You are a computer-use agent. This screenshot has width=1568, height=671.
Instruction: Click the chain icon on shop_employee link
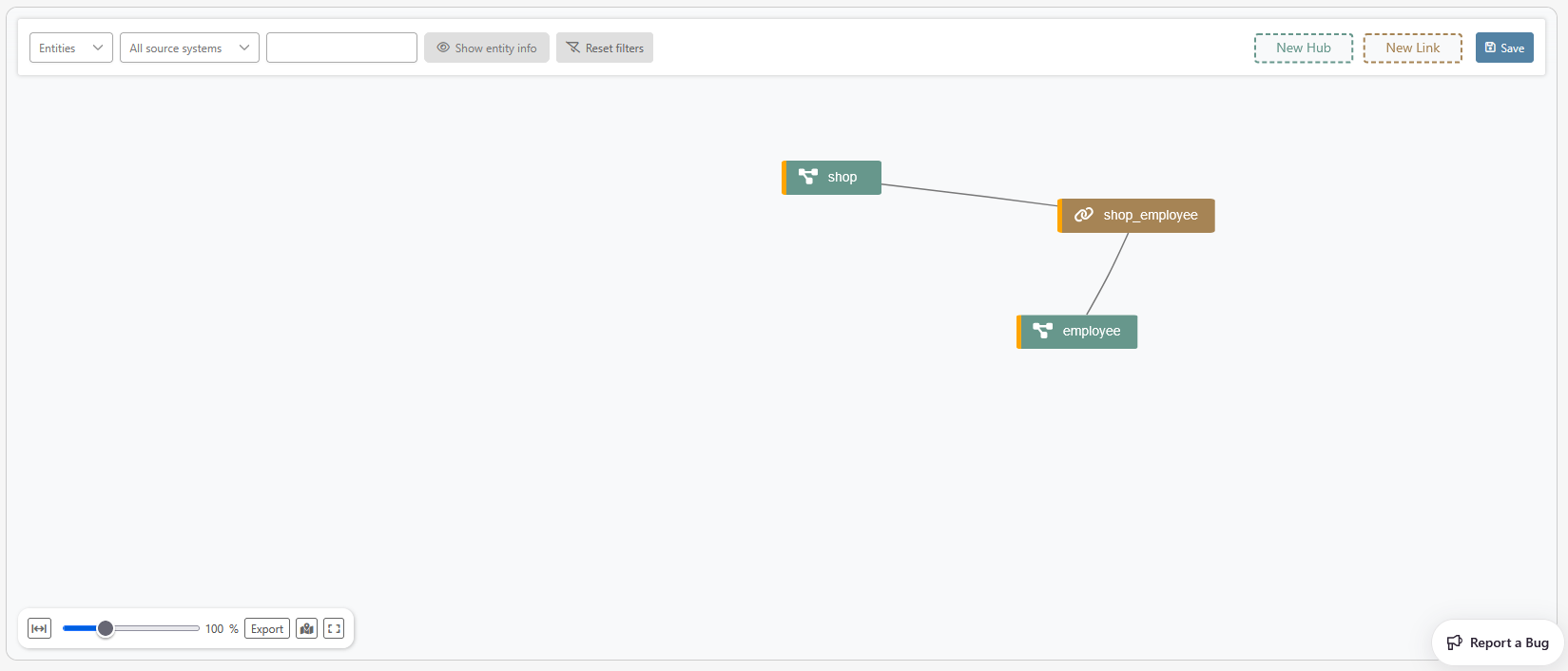pyautogui.click(x=1083, y=215)
